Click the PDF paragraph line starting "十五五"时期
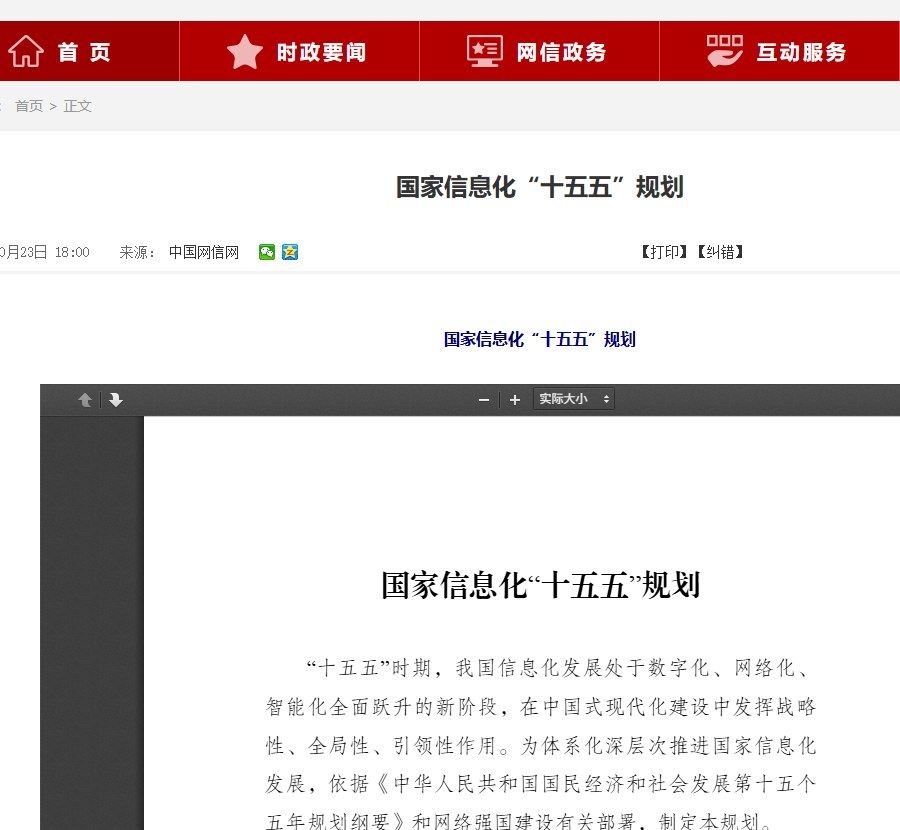Screen dimensions: 900x830 click(x=558, y=668)
